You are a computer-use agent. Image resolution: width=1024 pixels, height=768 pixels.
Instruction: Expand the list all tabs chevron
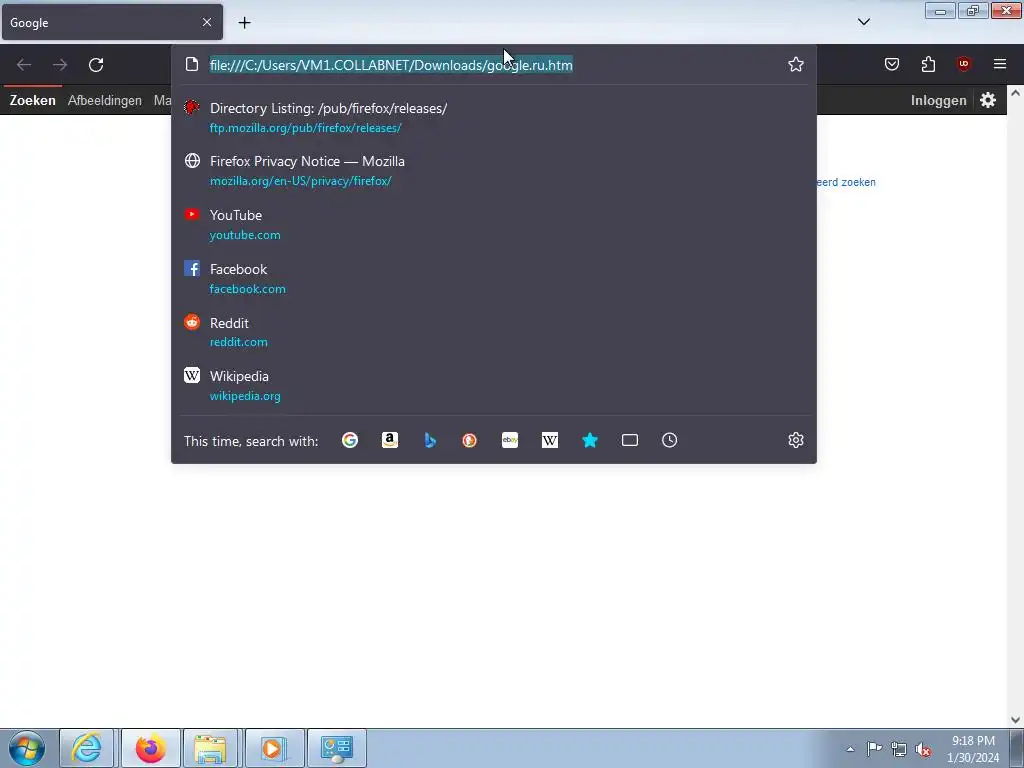coord(863,22)
